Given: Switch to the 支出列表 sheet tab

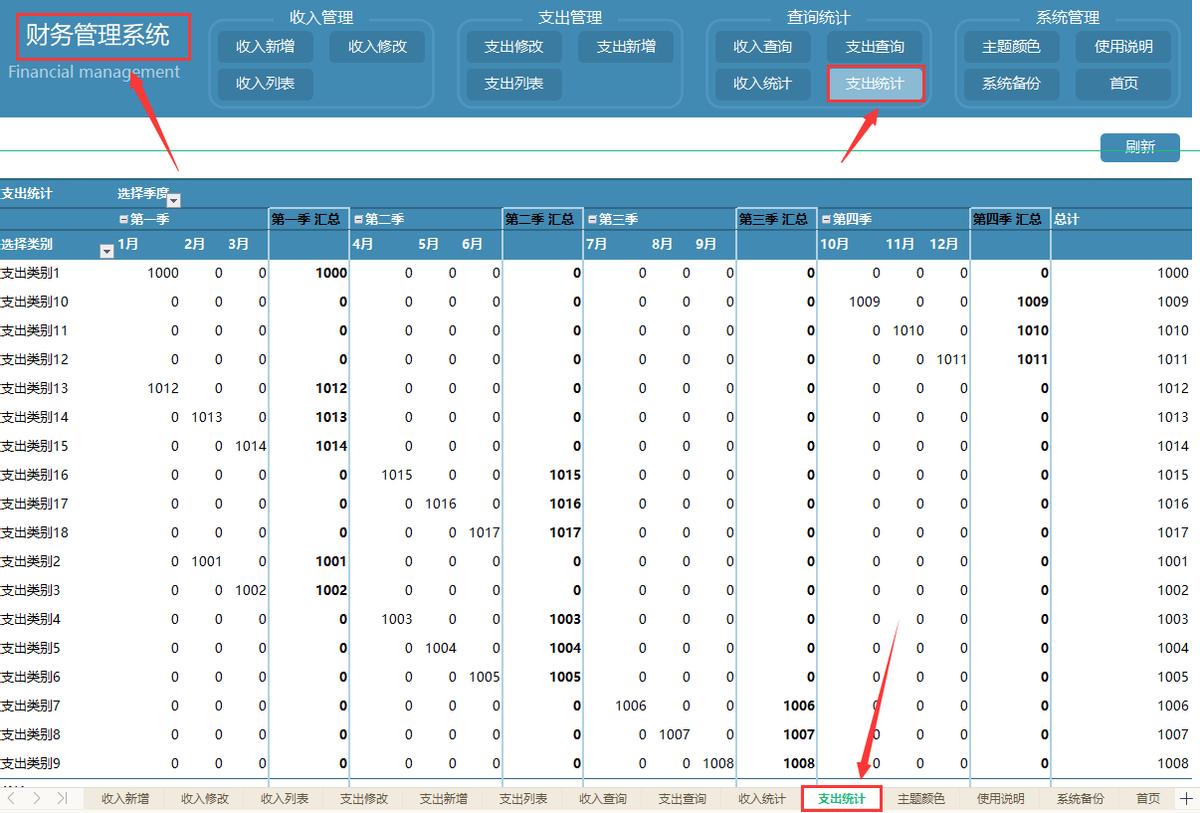Looking at the screenshot, I should coord(522,797).
